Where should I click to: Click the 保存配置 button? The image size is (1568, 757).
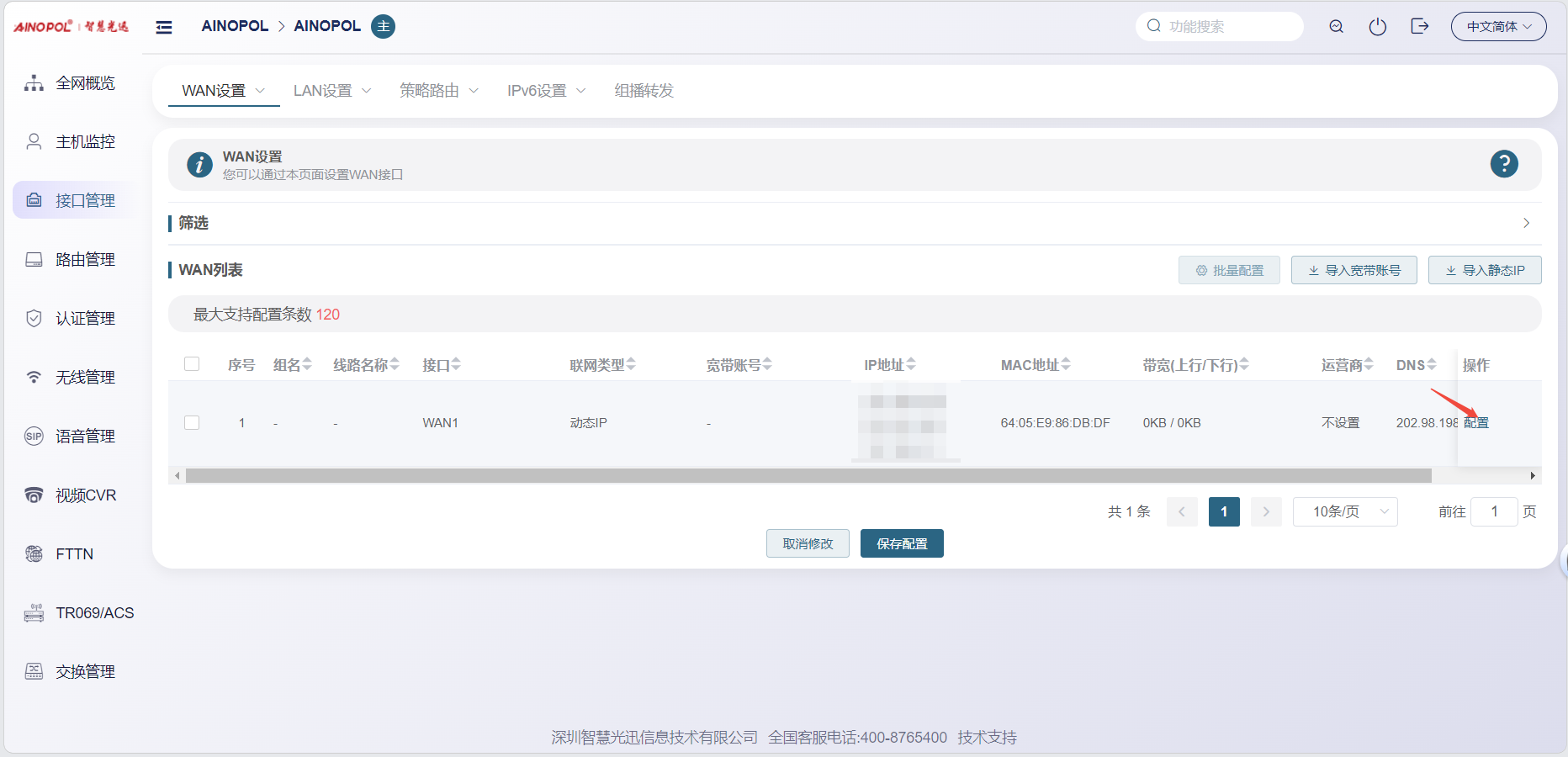pos(902,544)
